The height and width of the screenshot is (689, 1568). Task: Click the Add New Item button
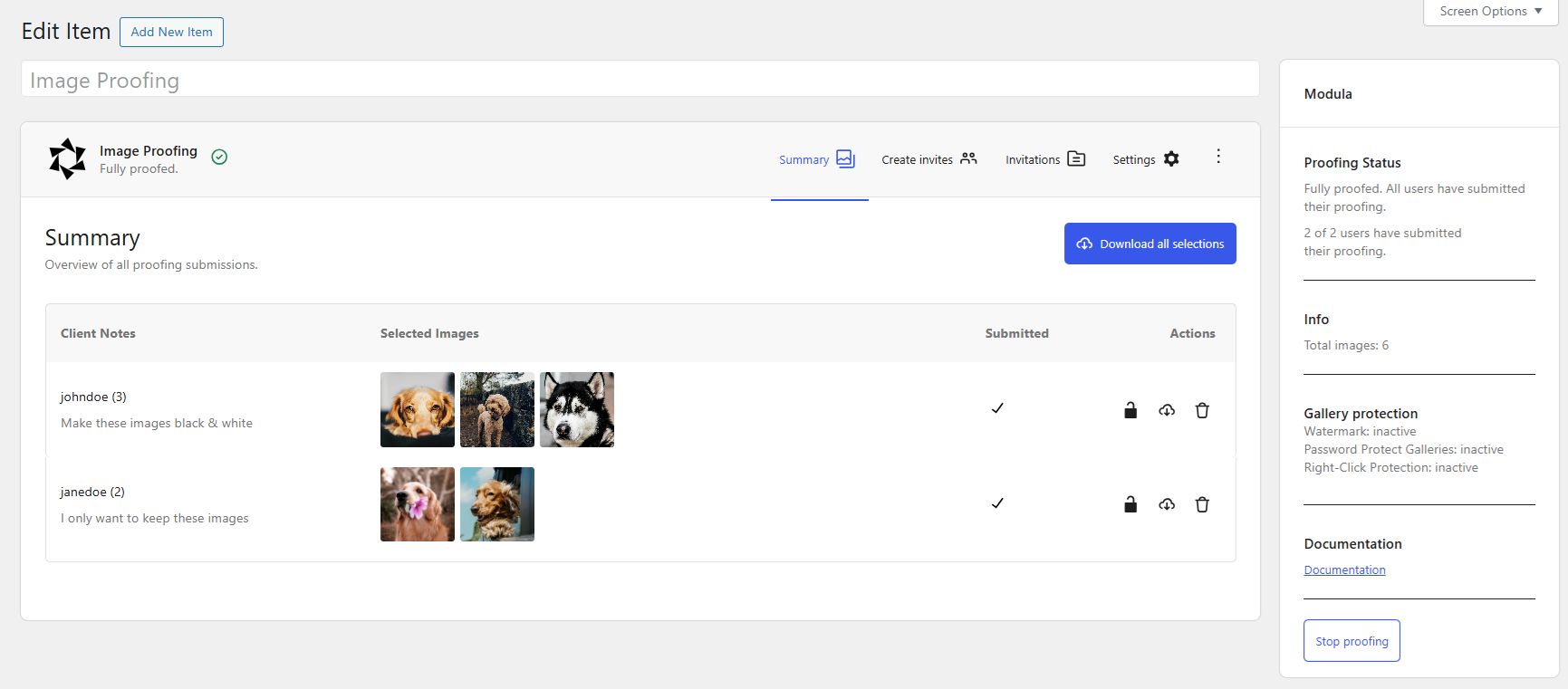(171, 32)
